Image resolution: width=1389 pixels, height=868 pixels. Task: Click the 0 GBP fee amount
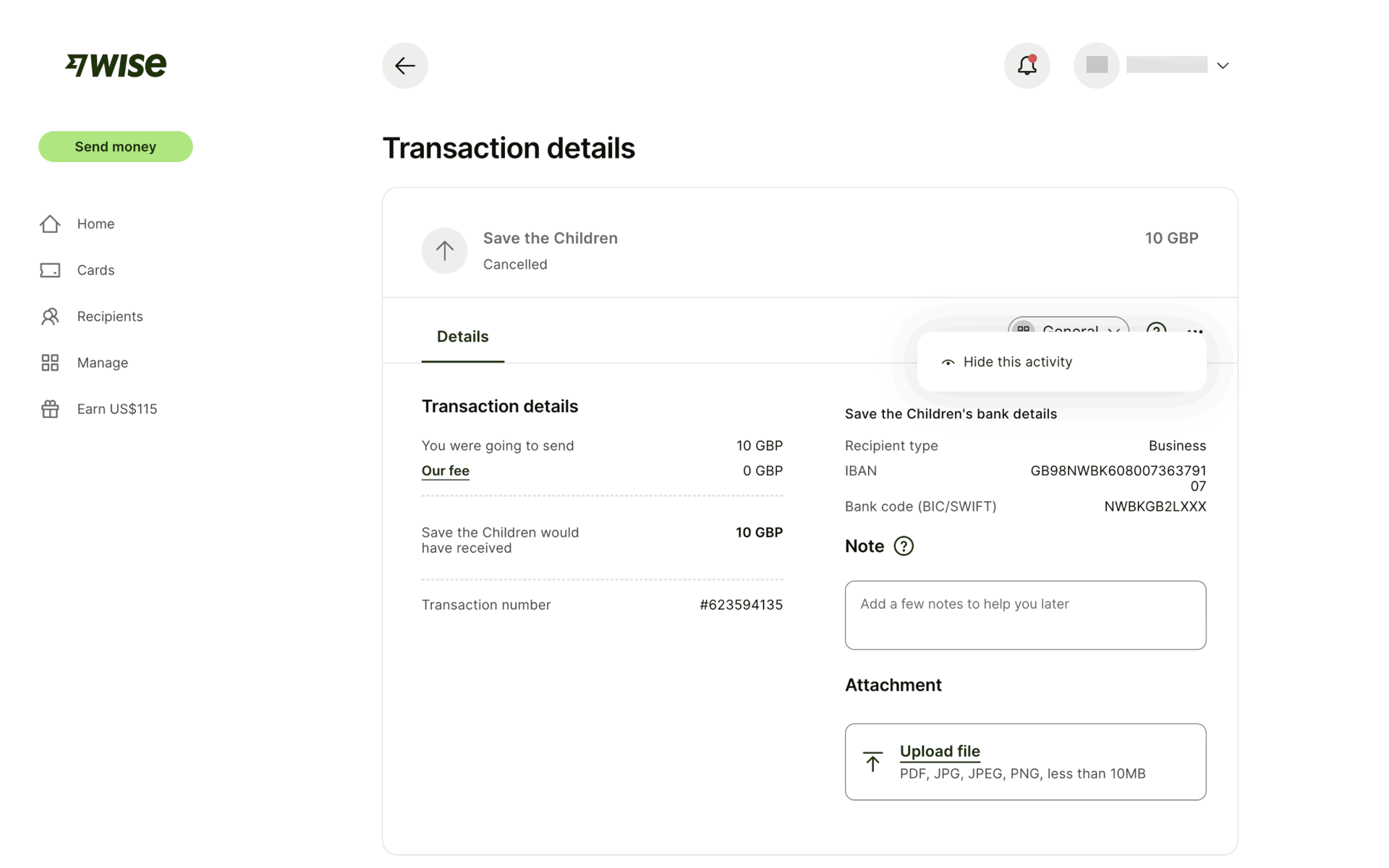(763, 471)
